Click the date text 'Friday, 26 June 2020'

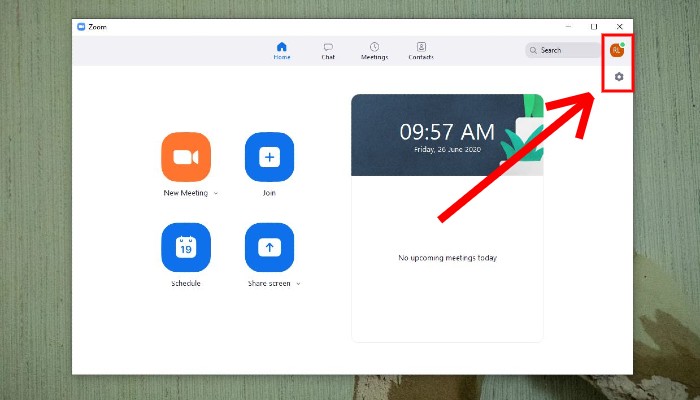coord(447,150)
